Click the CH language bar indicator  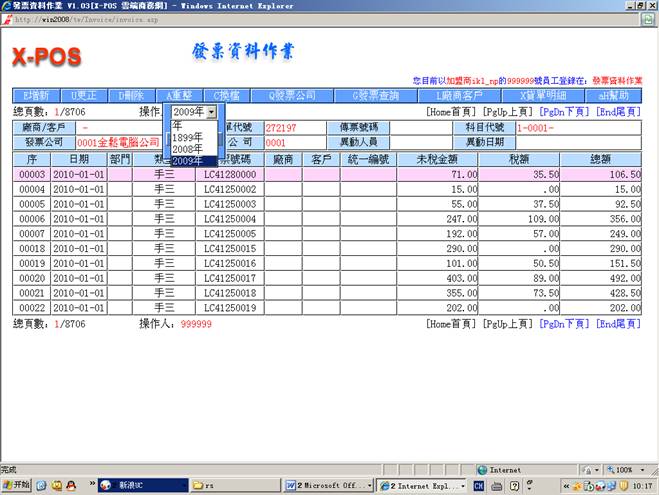[x=480, y=485]
